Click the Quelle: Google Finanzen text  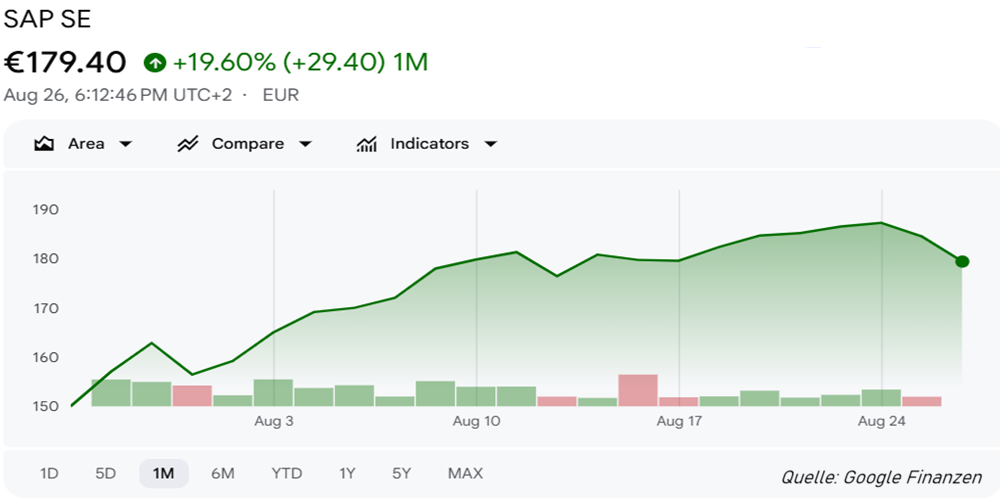(x=881, y=477)
